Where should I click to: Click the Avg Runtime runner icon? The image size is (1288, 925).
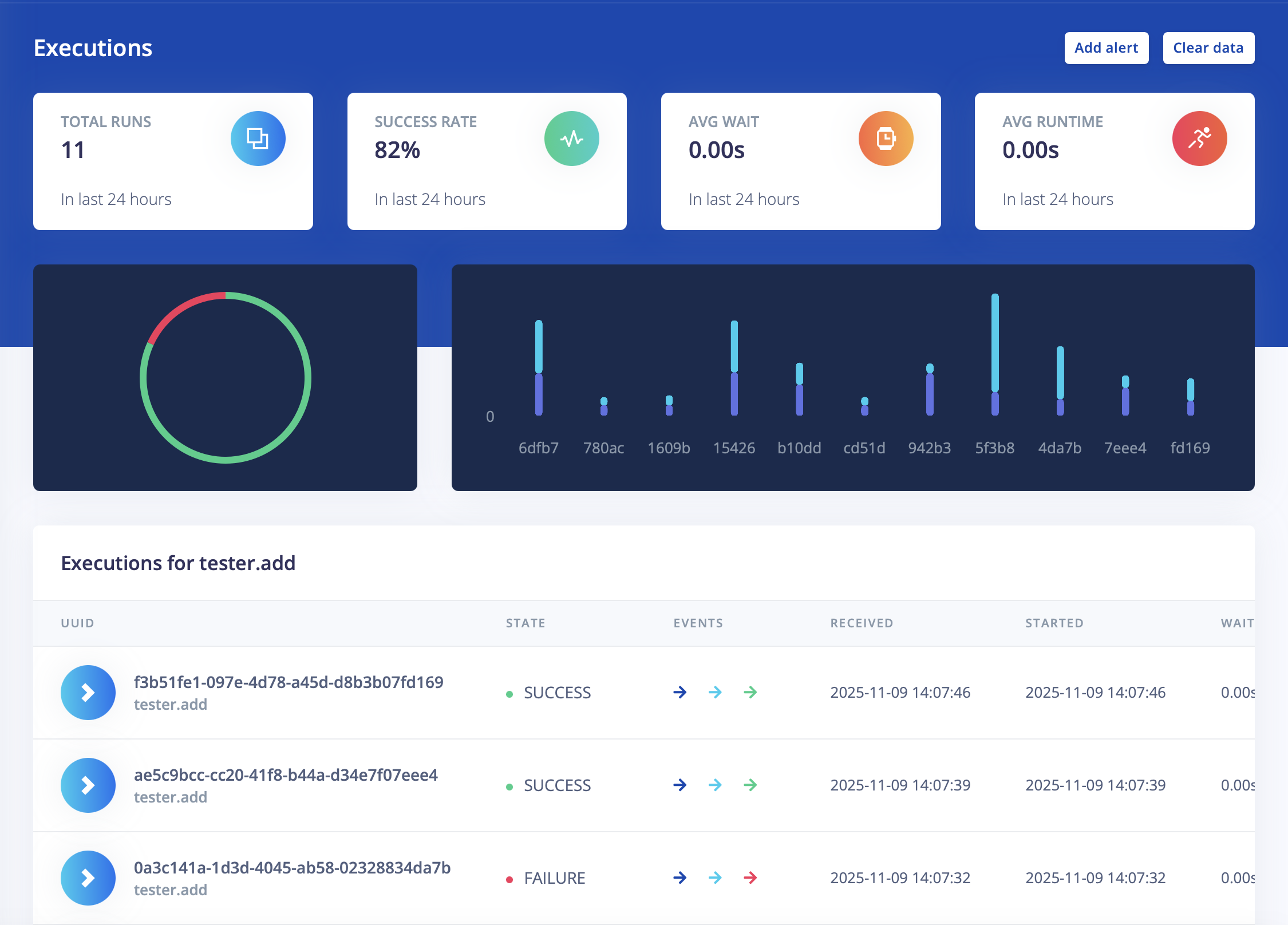pyautogui.click(x=1199, y=139)
